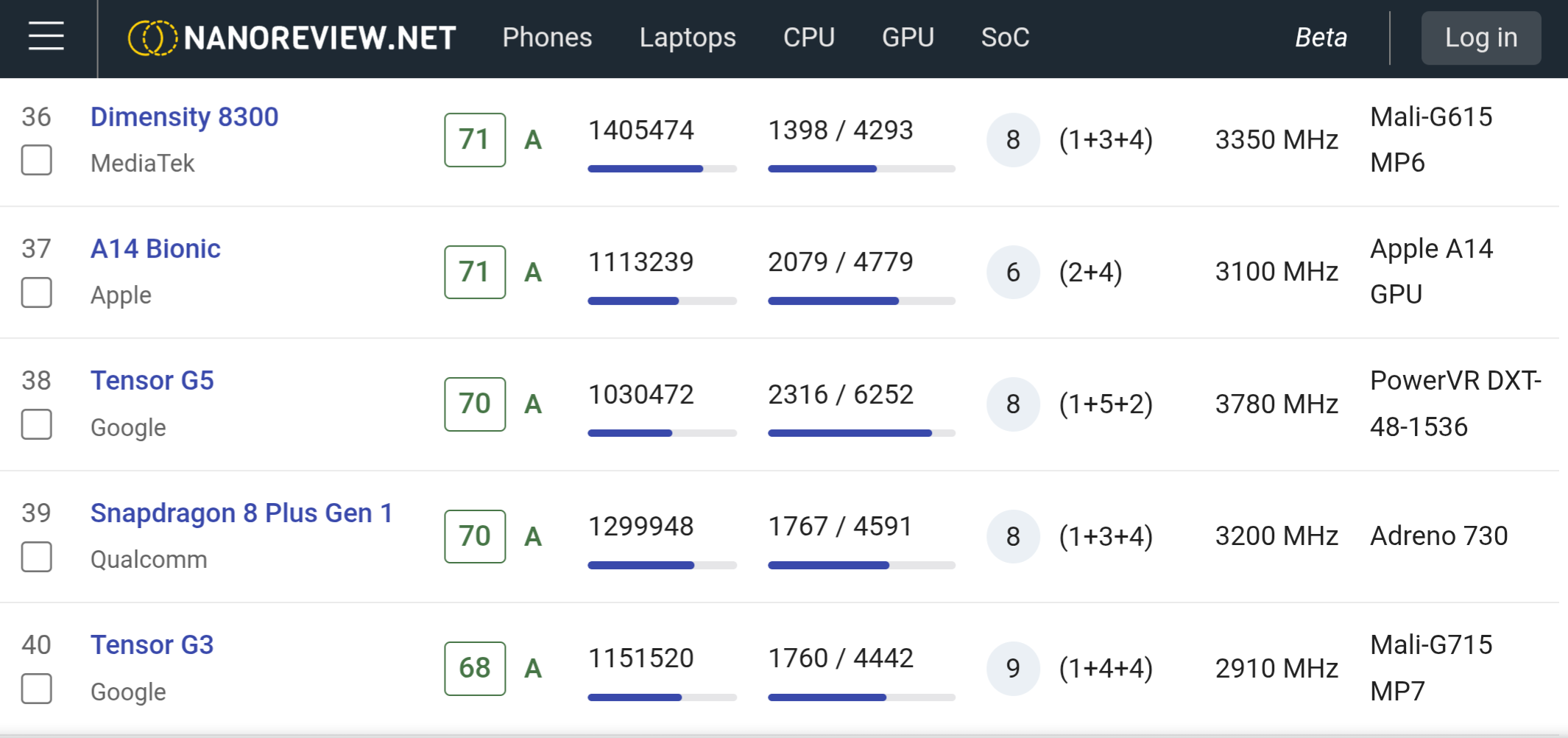Click the Apple manufacturer label

(121, 295)
